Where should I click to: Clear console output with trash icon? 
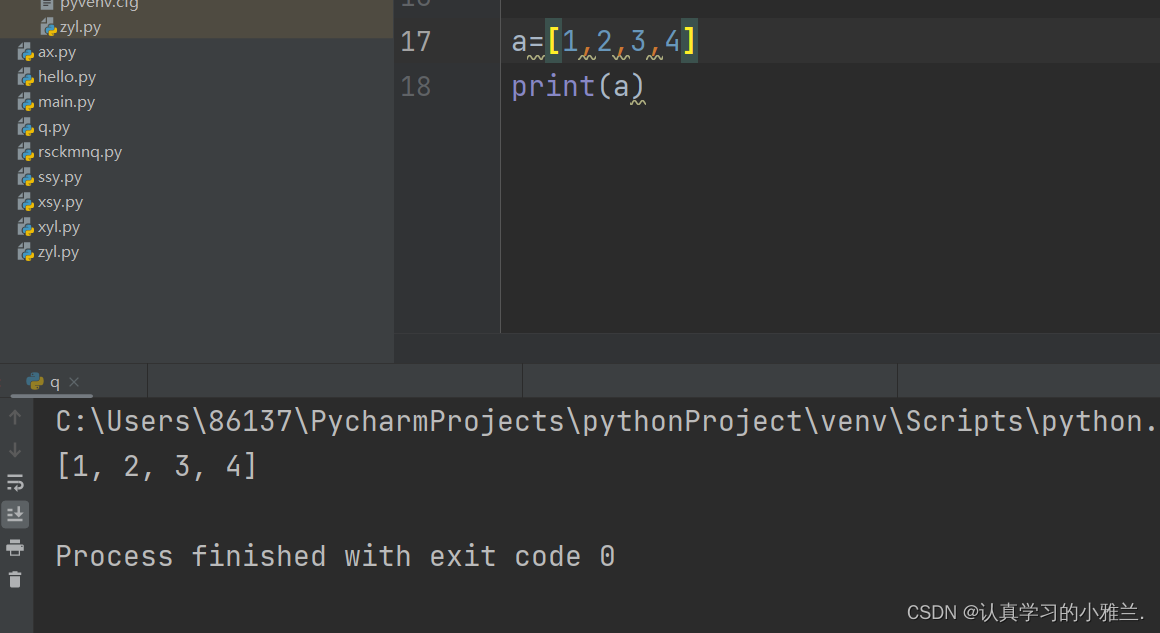[15, 579]
